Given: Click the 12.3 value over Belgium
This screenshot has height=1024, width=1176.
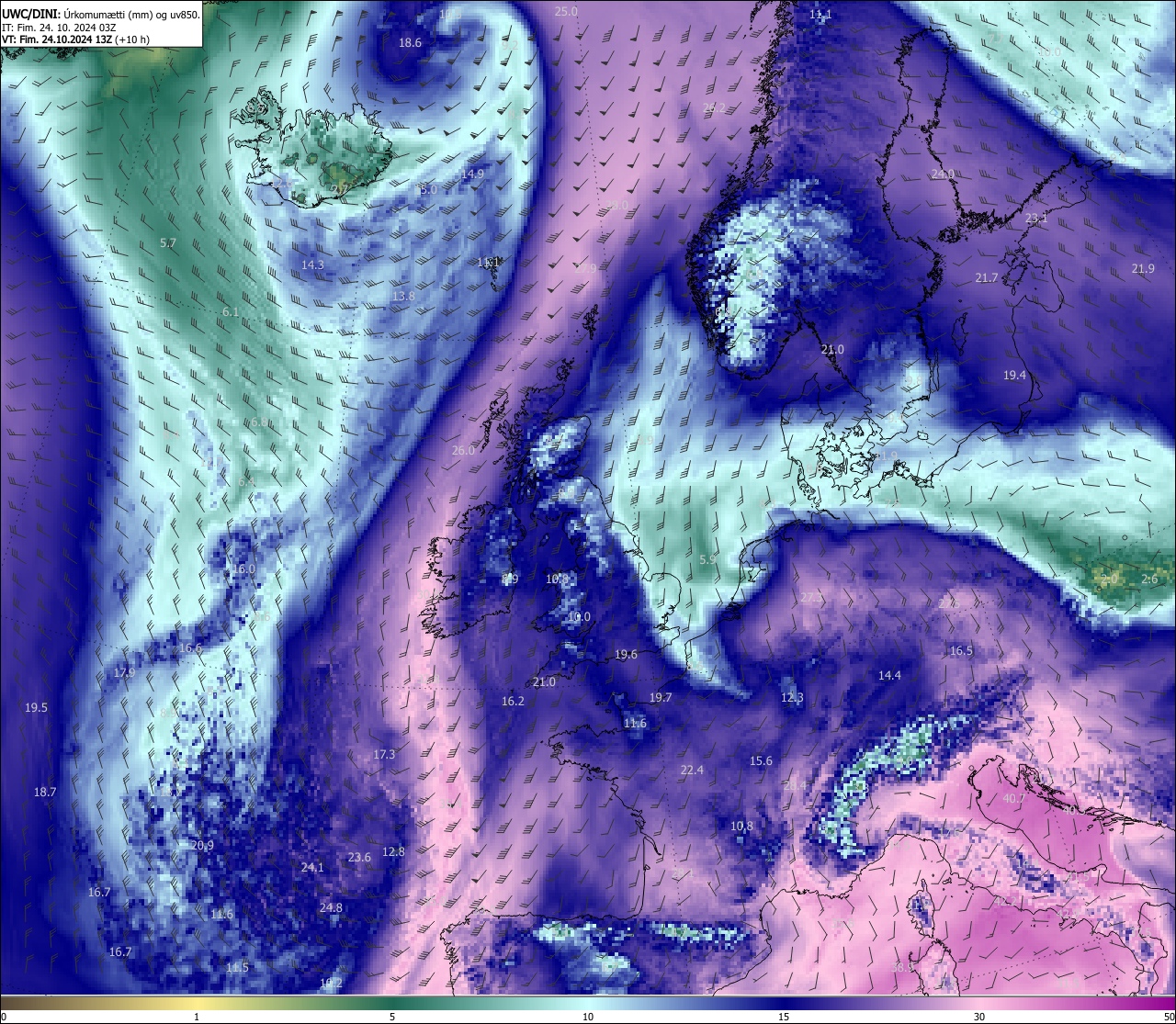Looking at the screenshot, I should (792, 697).
